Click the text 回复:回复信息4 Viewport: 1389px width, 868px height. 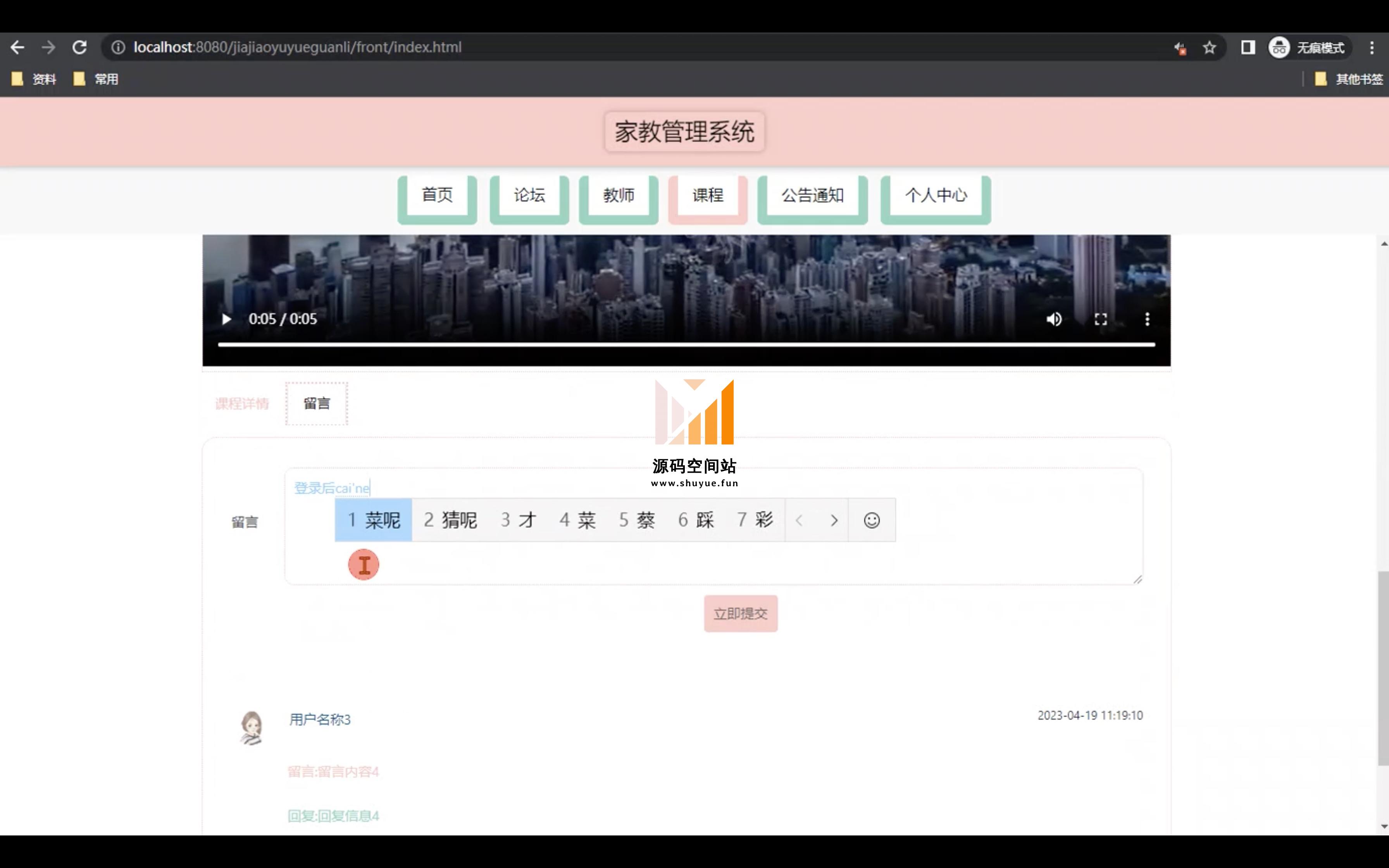[x=333, y=816]
